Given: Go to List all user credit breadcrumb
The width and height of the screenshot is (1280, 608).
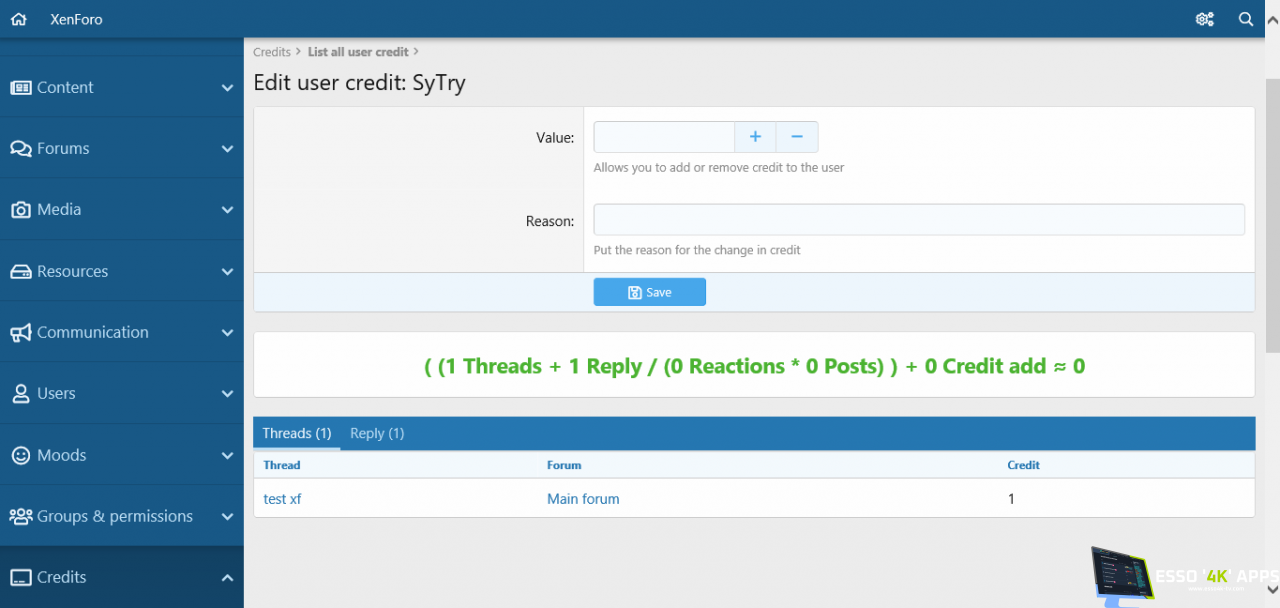Looking at the screenshot, I should click(x=358, y=52).
